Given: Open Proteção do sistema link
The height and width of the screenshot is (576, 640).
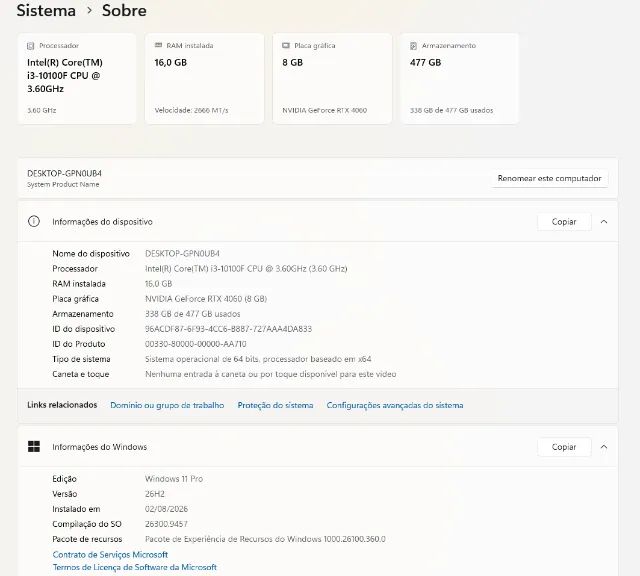Looking at the screenshot, I should click(x=276, y=405).
